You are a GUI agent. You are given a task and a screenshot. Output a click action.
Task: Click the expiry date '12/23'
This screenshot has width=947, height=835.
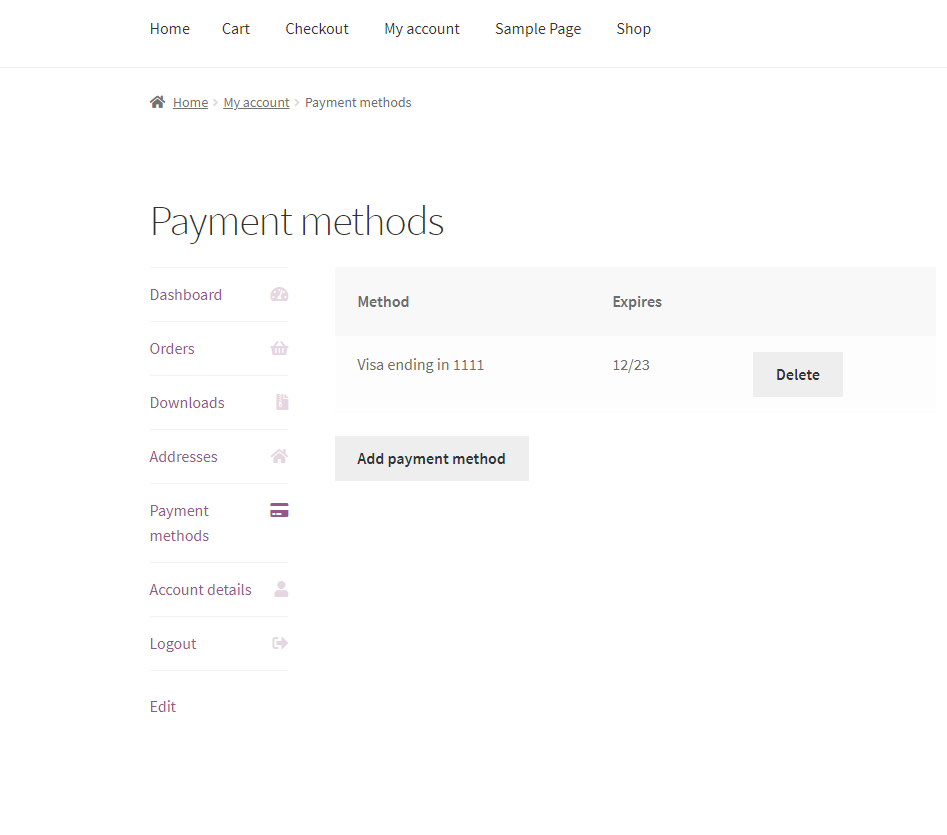pos(631,365)
